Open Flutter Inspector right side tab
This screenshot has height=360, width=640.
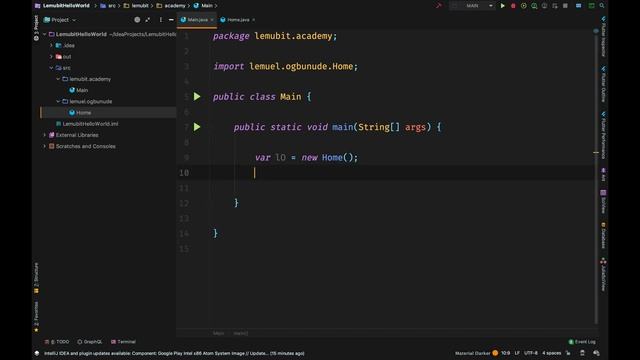(603, 37)
